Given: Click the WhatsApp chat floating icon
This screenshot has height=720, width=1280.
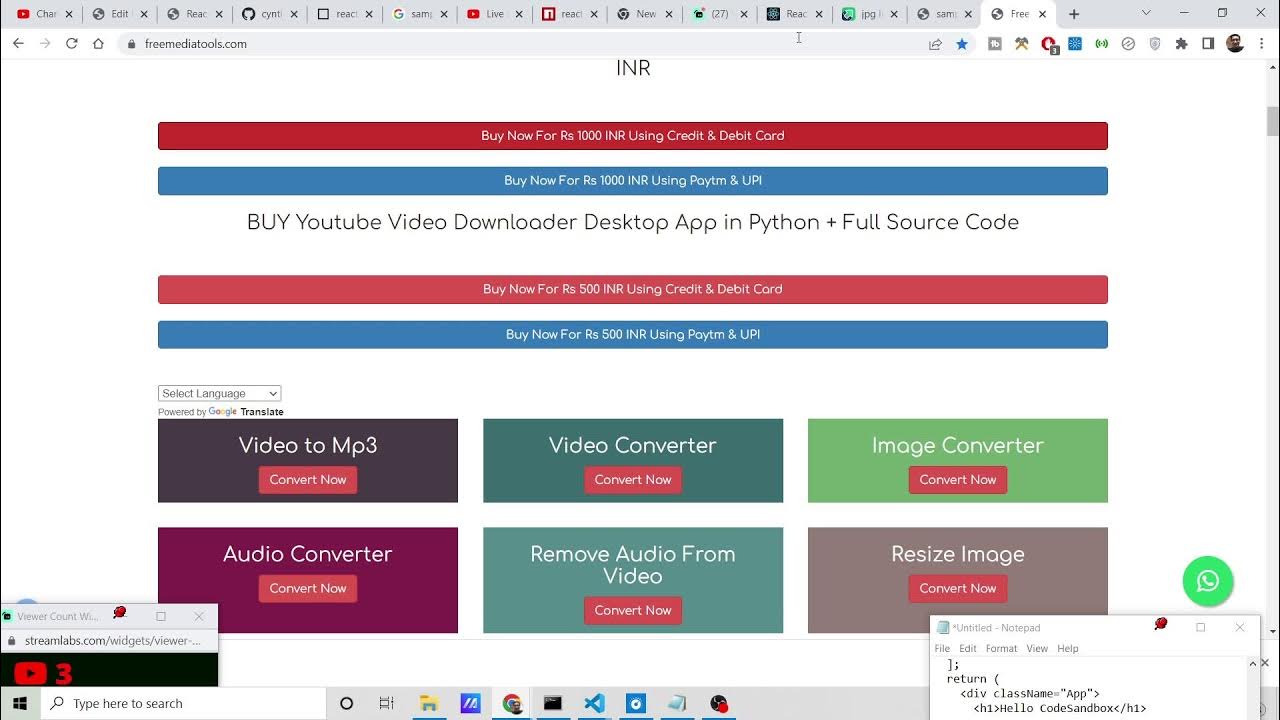Looking at the screenshot, I should coord(1207,581).
